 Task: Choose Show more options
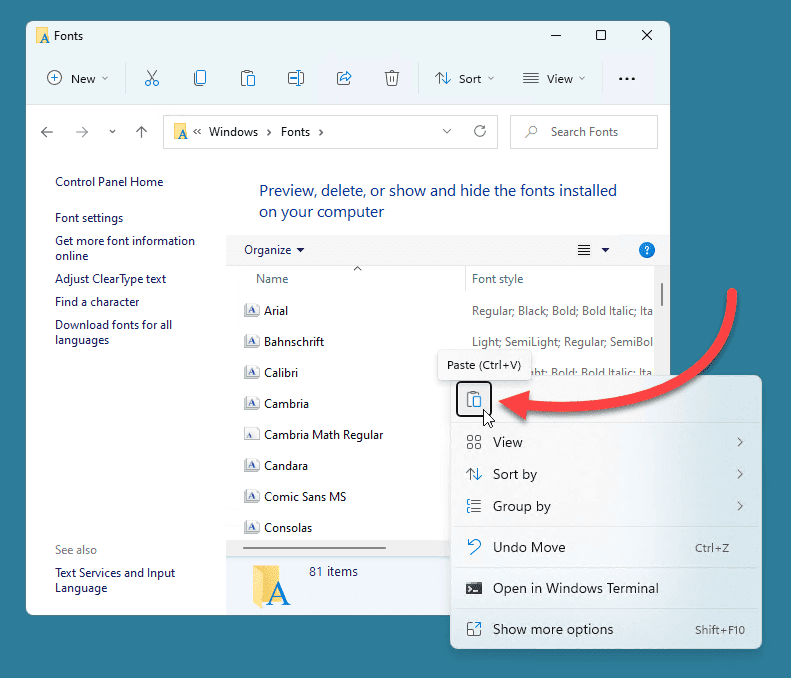click(605, 630)
